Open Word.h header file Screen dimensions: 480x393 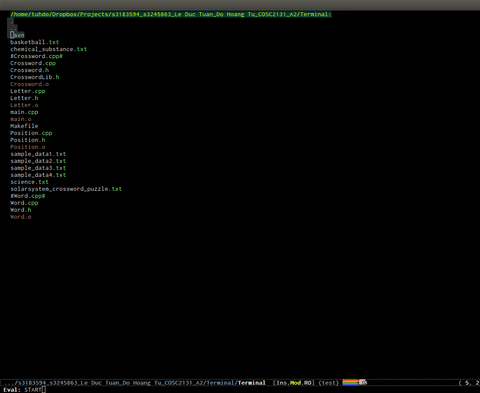(21, 210)
